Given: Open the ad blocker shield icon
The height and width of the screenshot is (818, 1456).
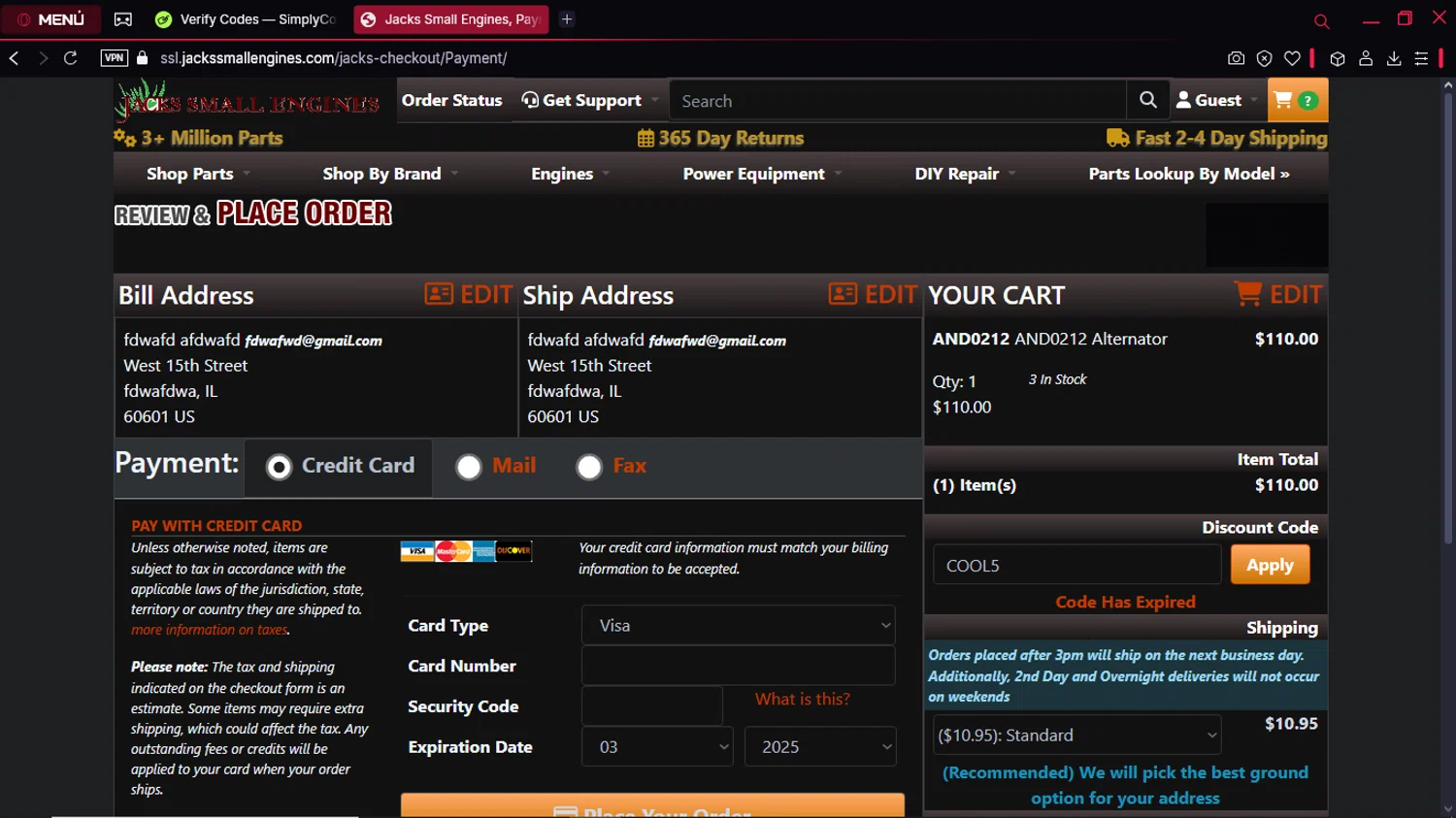Looking at the screenshot, I should click(1264, 58).
